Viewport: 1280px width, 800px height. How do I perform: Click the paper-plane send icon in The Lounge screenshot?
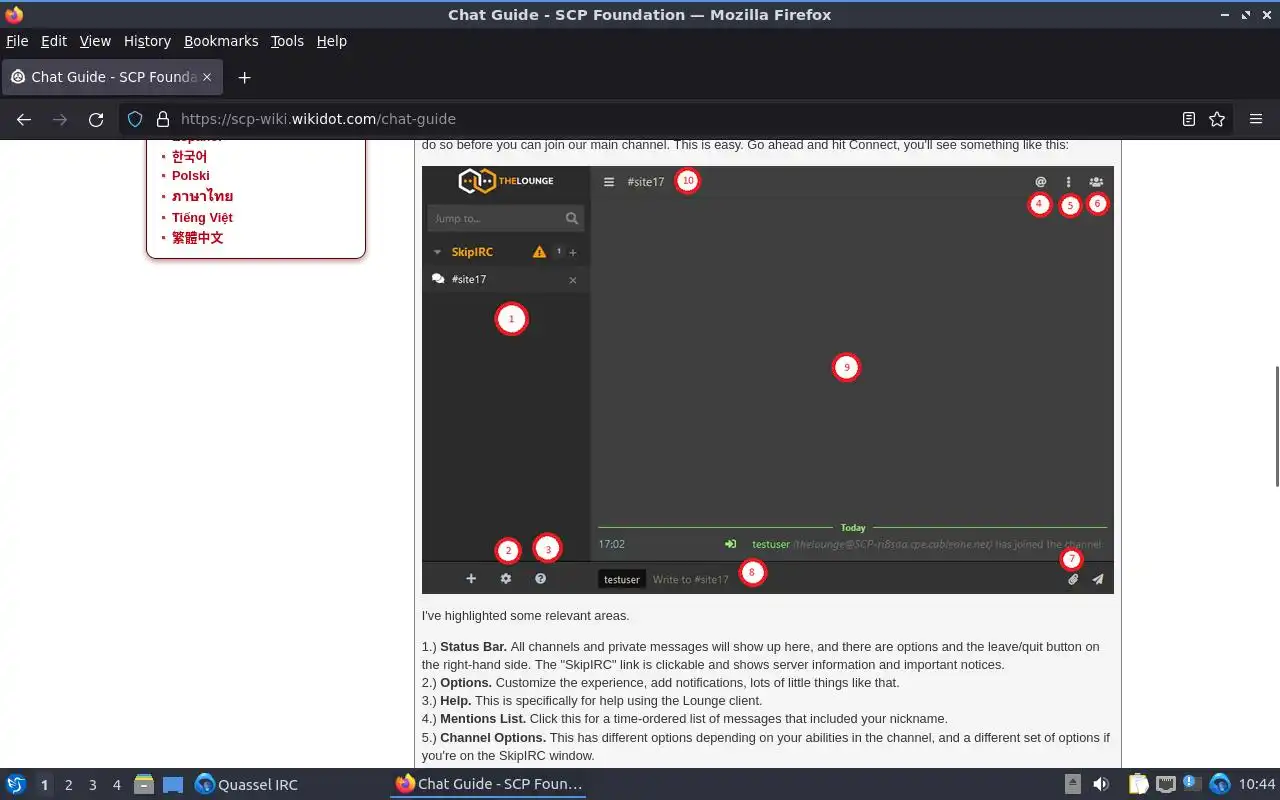pyautogui.click(x=1098, y=579)
